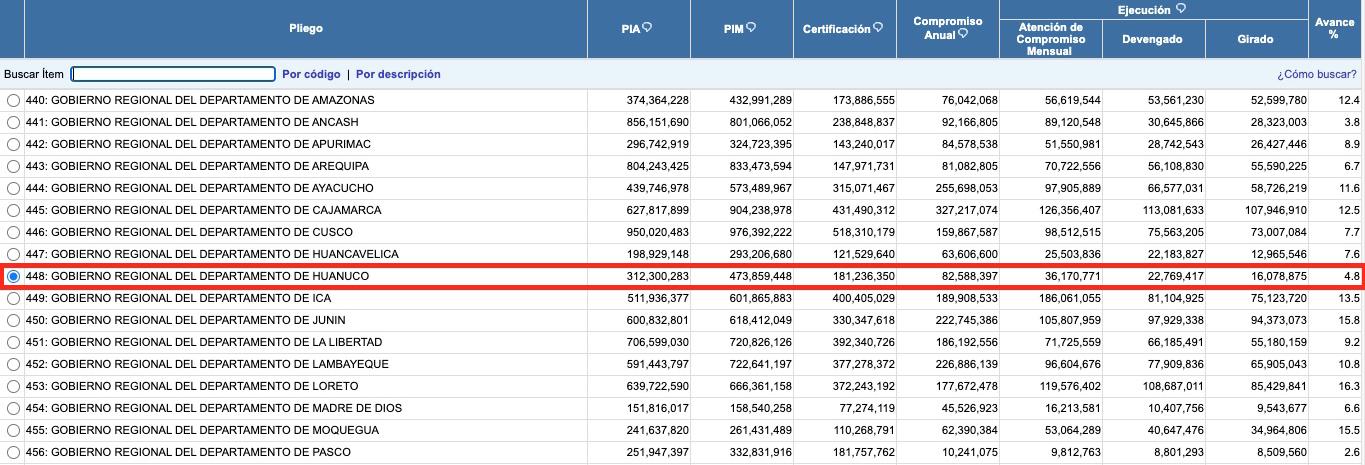Select the Amazonas regional government radio button
Viewport: 1365px width, 465px height.
13,101
